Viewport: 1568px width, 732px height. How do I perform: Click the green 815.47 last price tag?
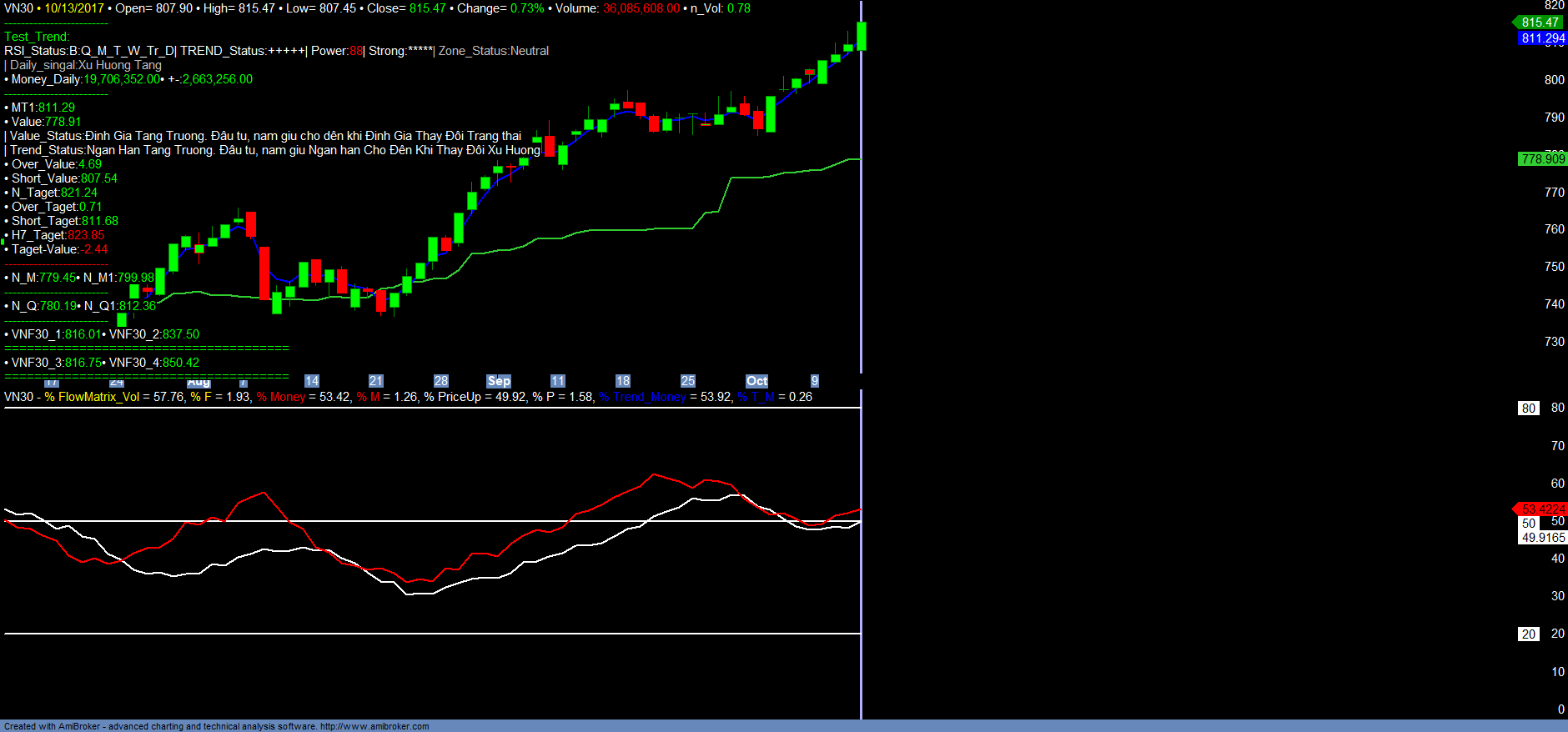(1539, 23)
